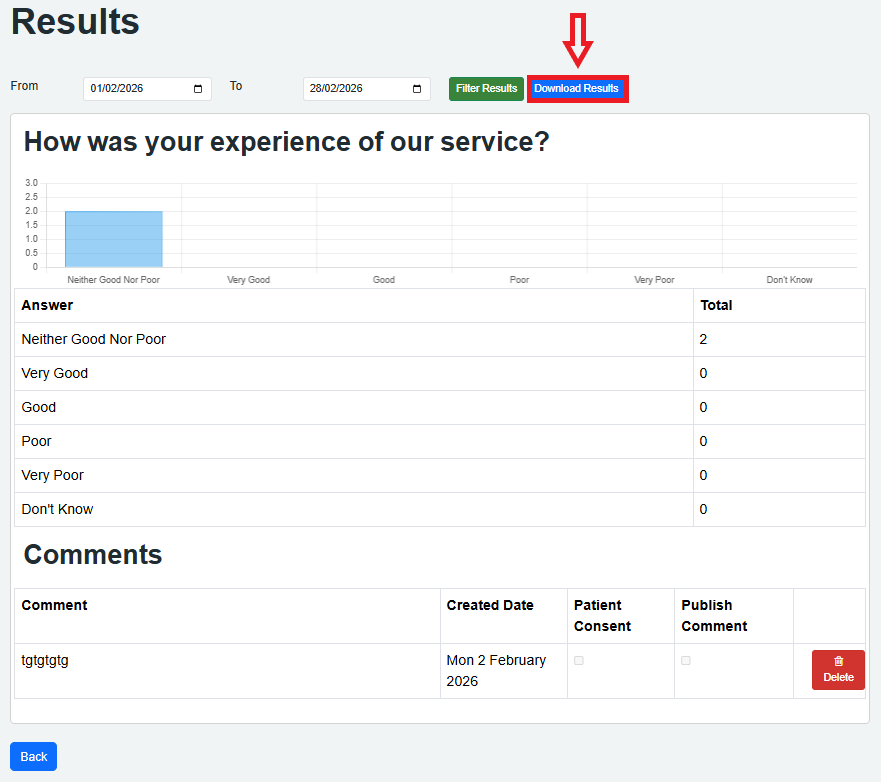The image size is (881, 782).
Task: Open the From date calendar picker icon
Action: [x=198, y=89]
